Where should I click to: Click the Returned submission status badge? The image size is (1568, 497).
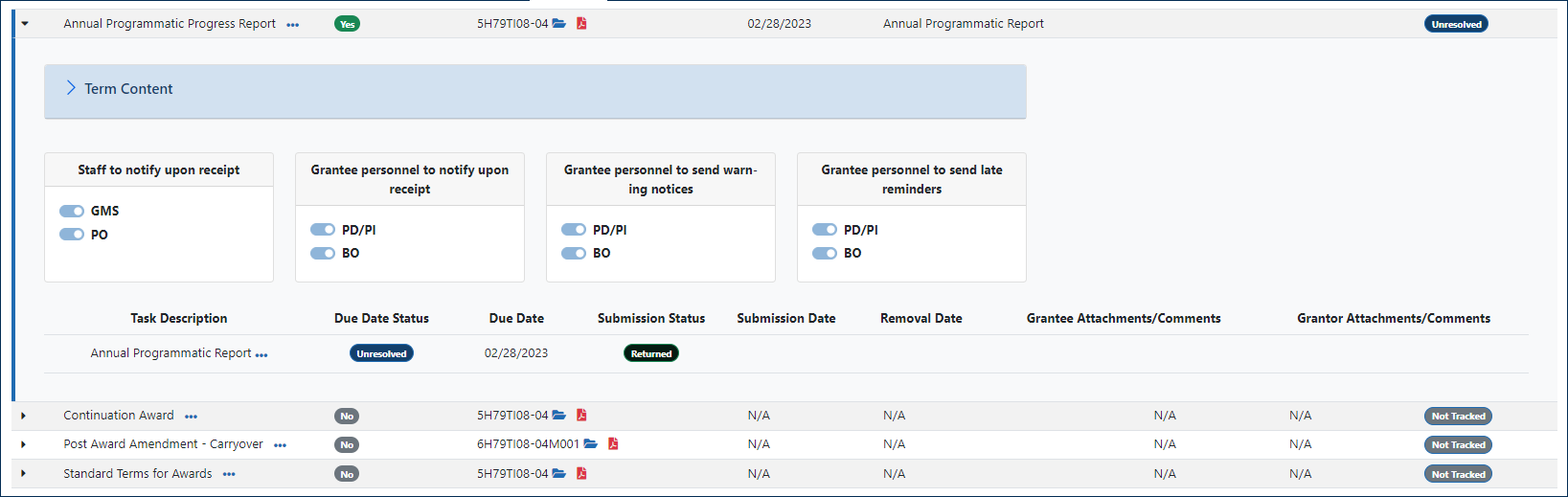651,353
